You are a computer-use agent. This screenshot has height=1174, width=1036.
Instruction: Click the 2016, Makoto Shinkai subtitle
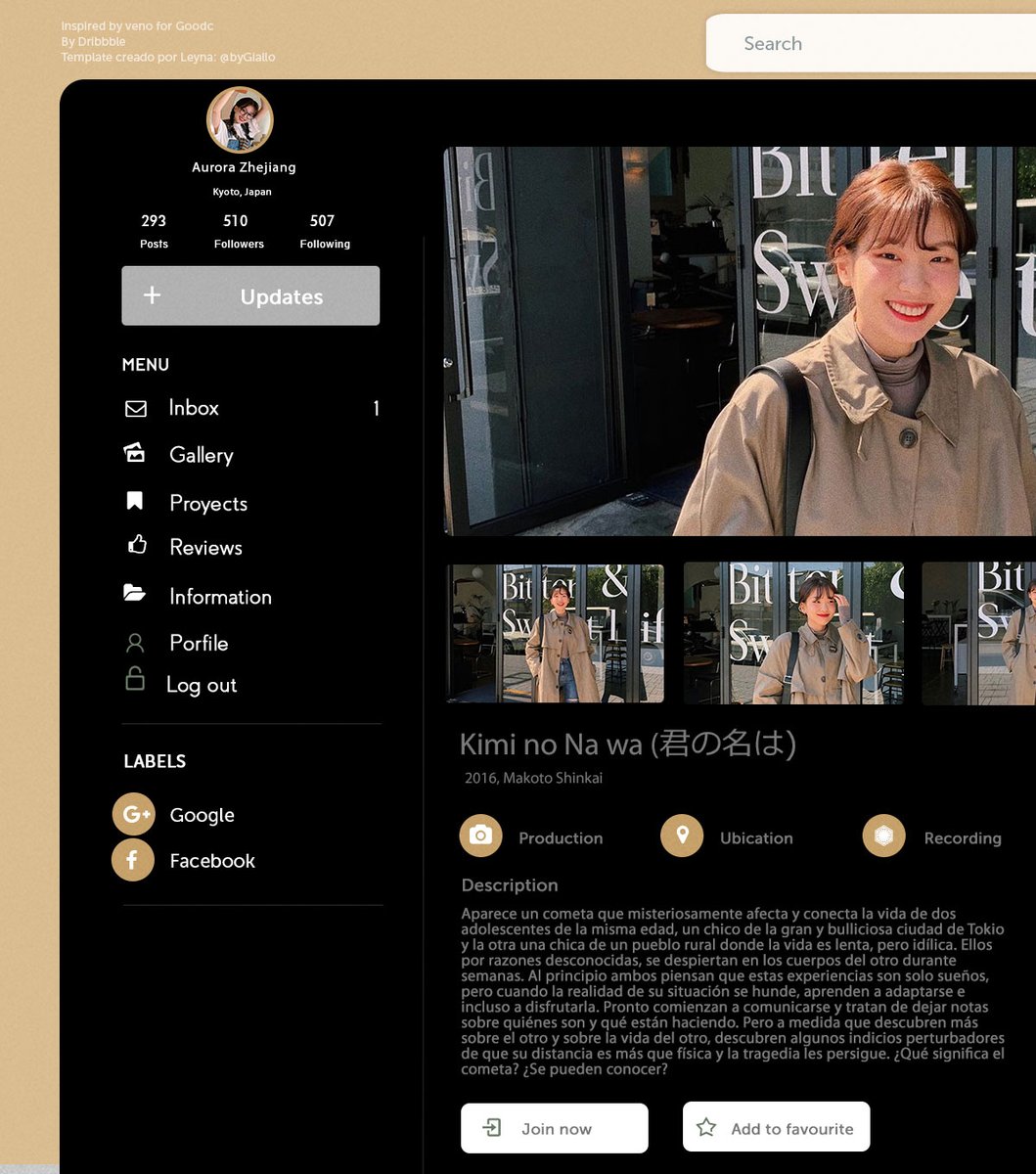pyautogui.click(x=533, y=779)
